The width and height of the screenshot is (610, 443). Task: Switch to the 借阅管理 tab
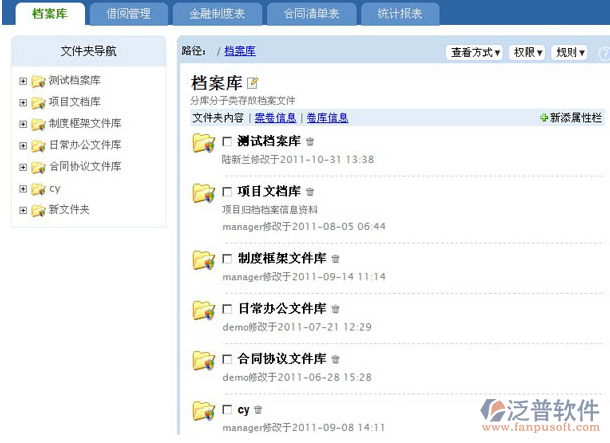click(129, 14)
